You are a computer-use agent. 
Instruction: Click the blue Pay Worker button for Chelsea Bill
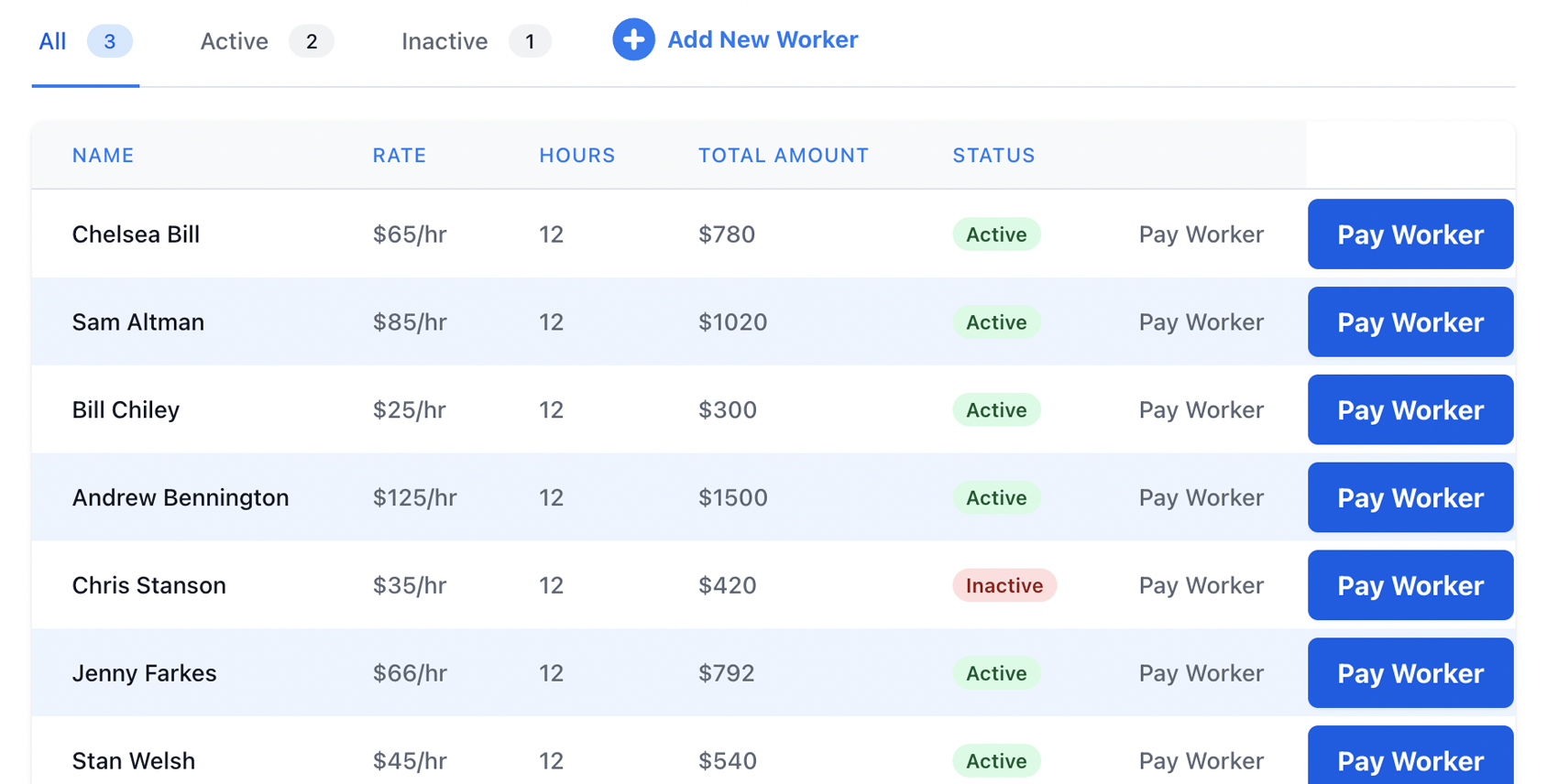pos(1410,234)
